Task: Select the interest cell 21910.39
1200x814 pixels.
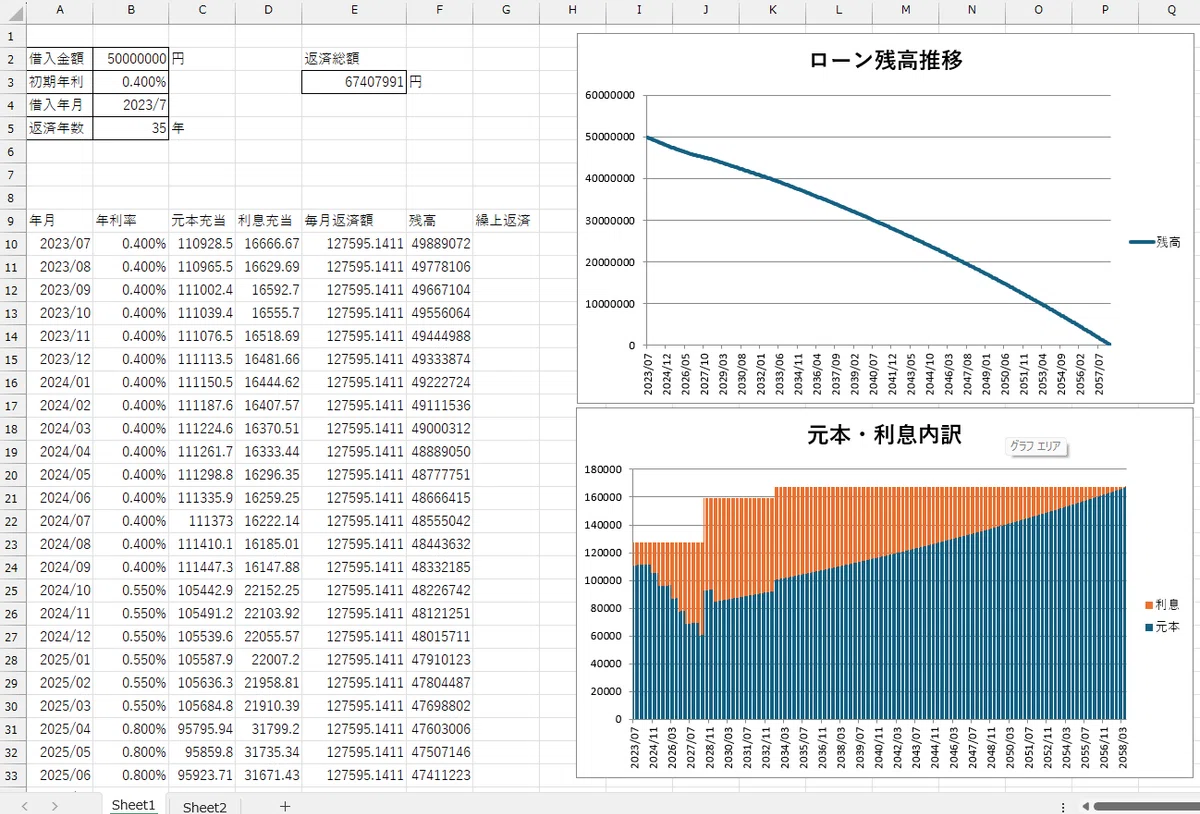Action: (268, 706)
